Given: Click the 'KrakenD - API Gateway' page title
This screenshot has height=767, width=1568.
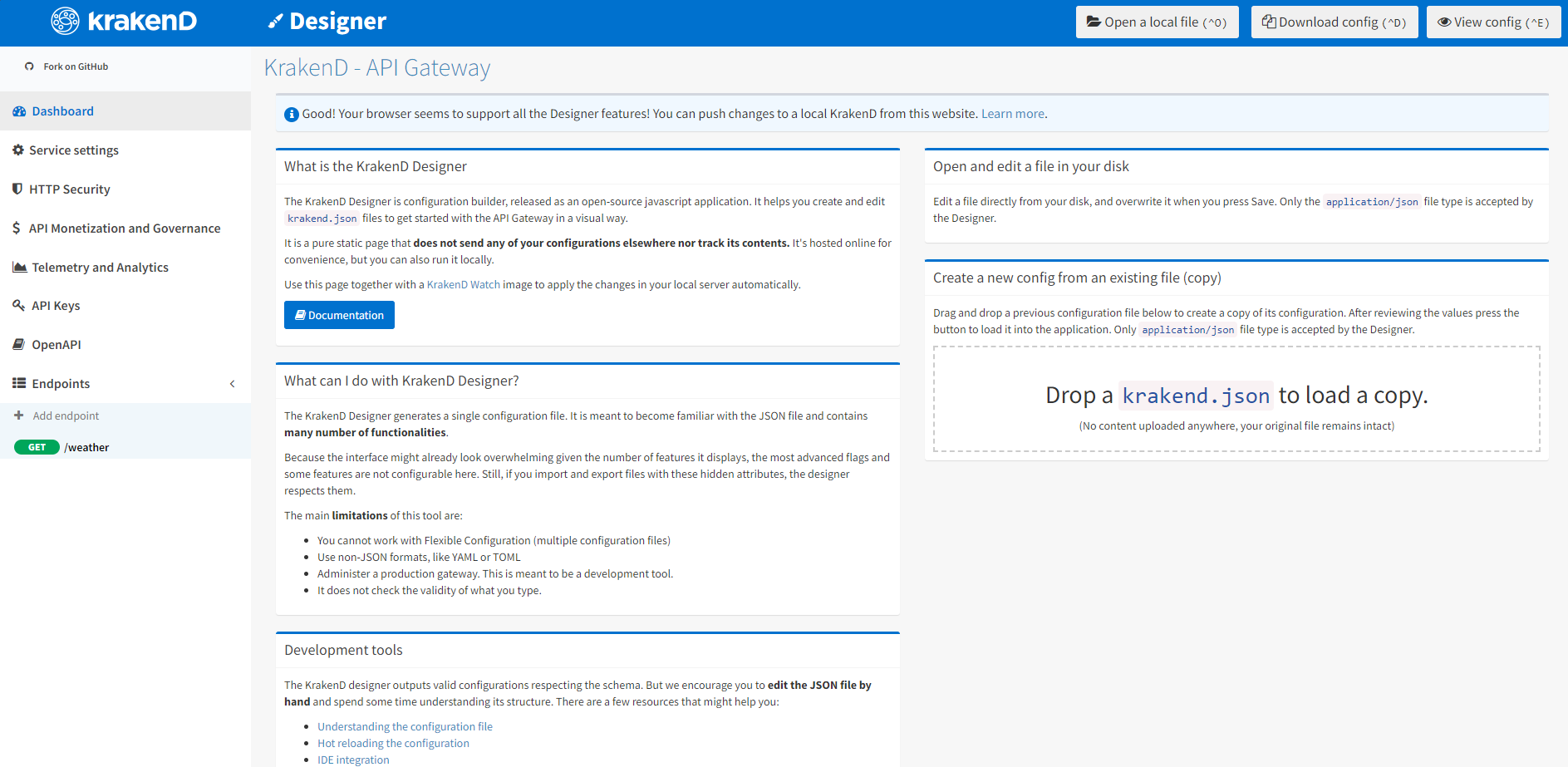Looking at the screenshot, I should point(377,67).
